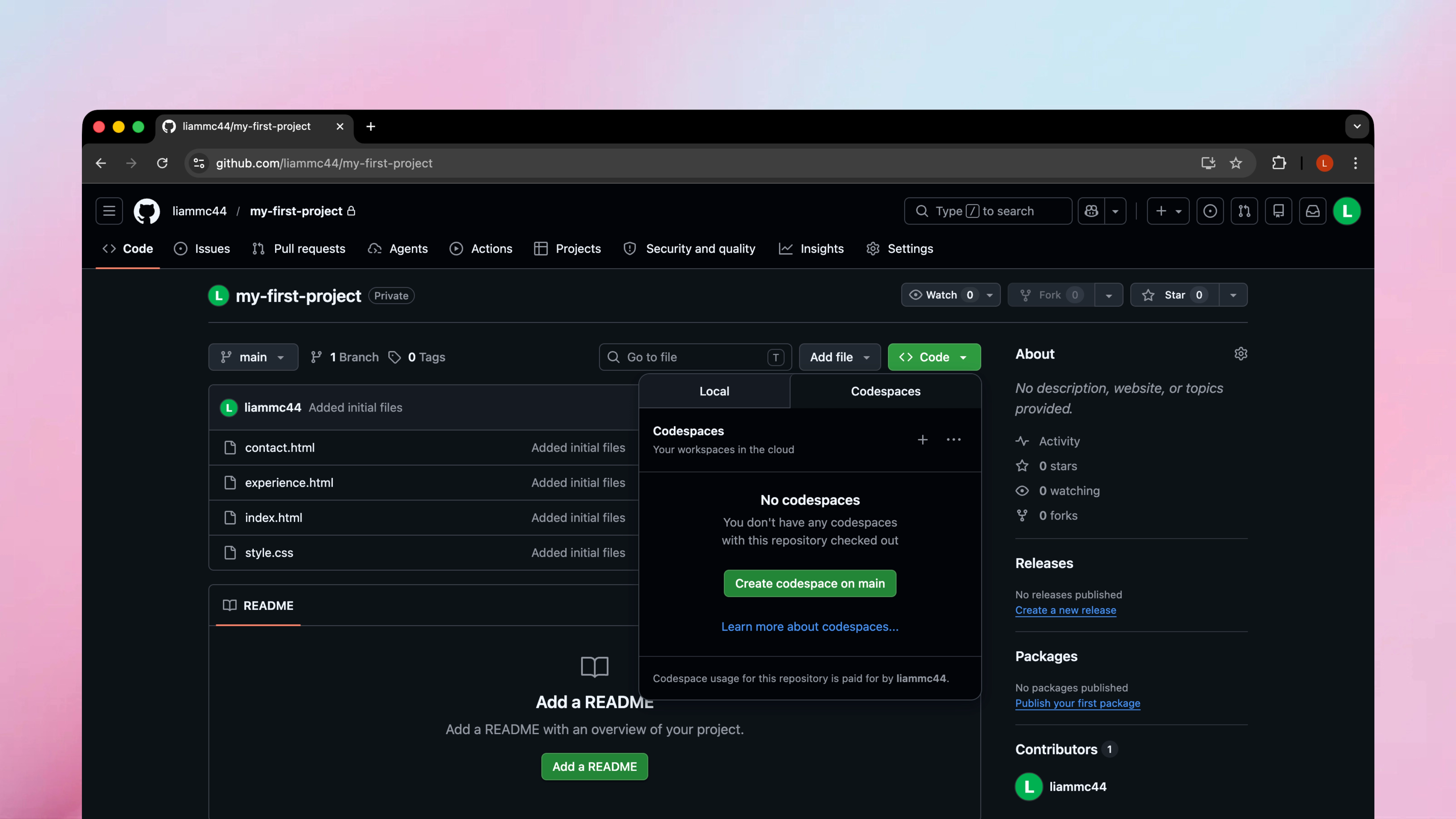Open the Pull requests header icon
The width and height of the screenshot is (1456, 819).
1244,211
